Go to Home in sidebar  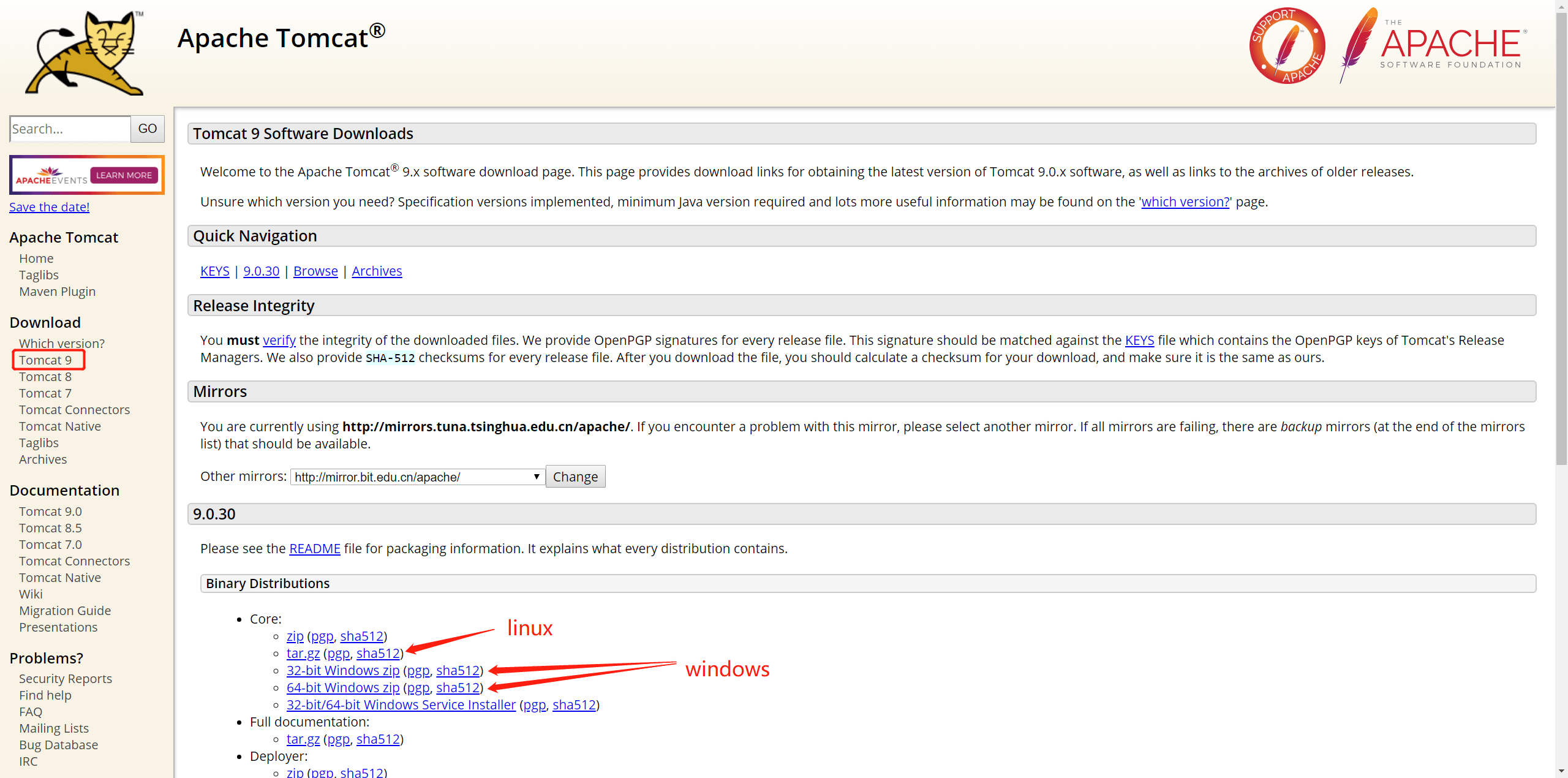[x=36, y=259]
